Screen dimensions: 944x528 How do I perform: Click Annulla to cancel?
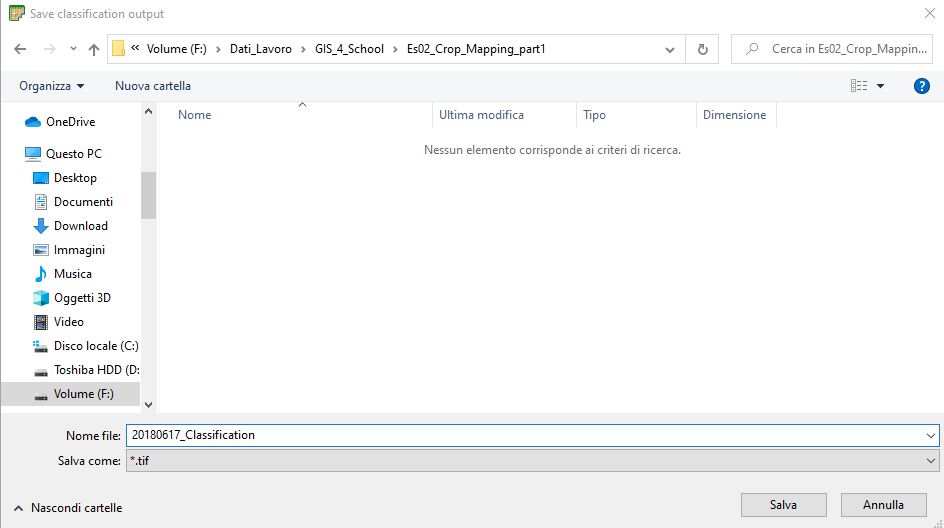(x=883, y=505)
